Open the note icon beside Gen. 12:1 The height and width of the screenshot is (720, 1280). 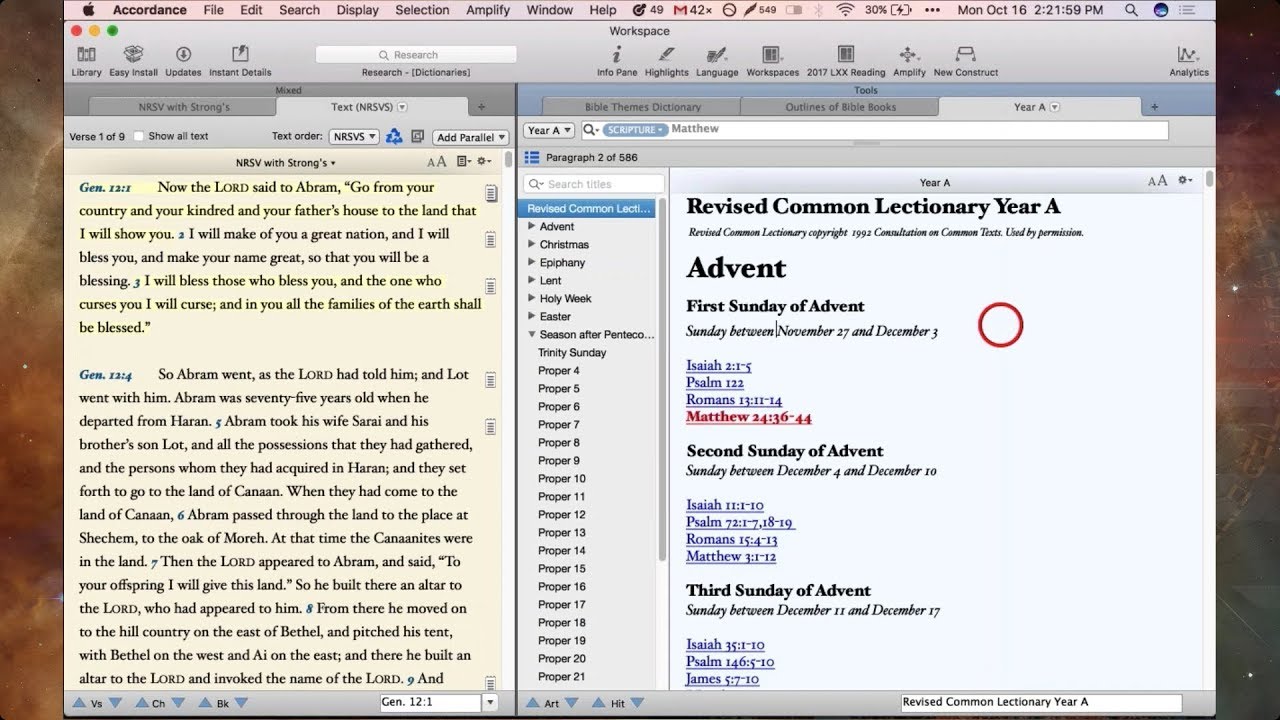(x=490, y=192)
